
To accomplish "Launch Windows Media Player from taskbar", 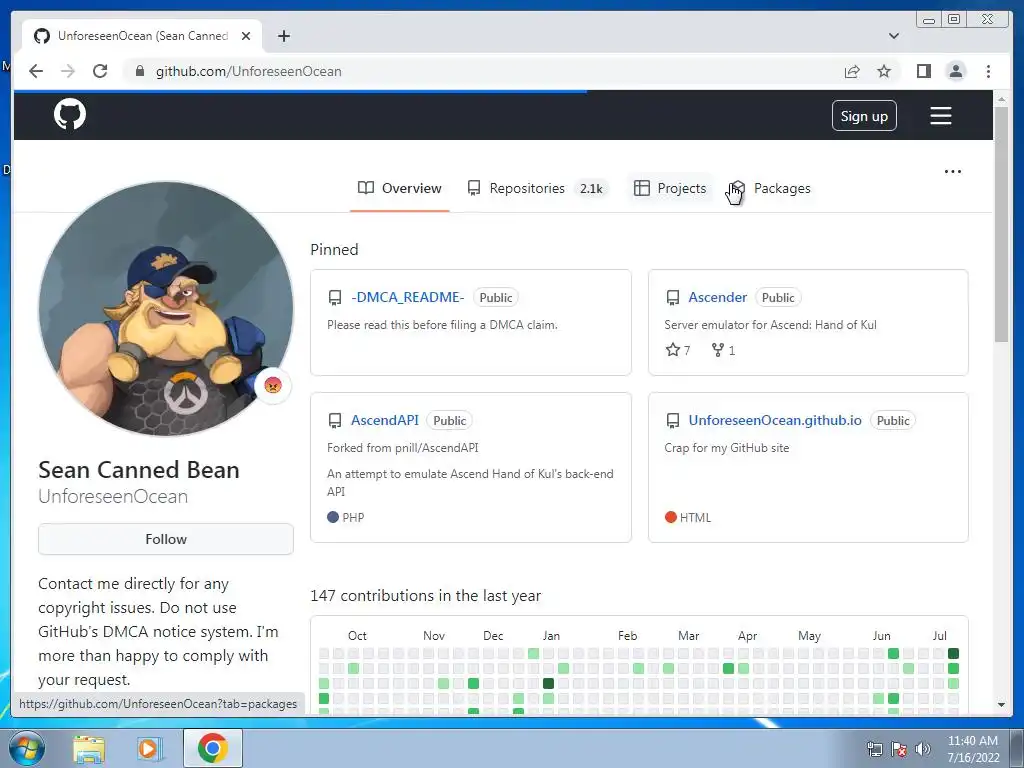I will [149, 749].
